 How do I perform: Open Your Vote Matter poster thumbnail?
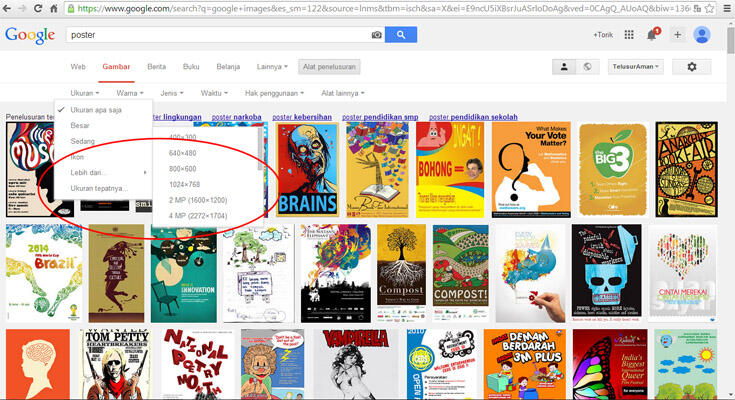click(x=531, y=170)
